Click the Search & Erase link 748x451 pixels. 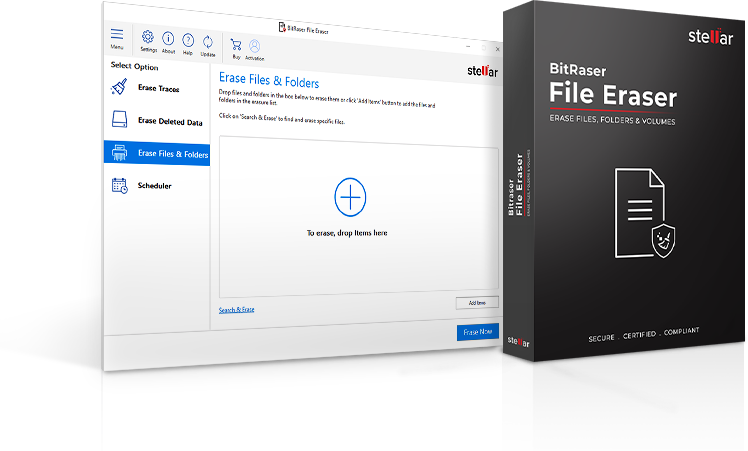point(237,310)
